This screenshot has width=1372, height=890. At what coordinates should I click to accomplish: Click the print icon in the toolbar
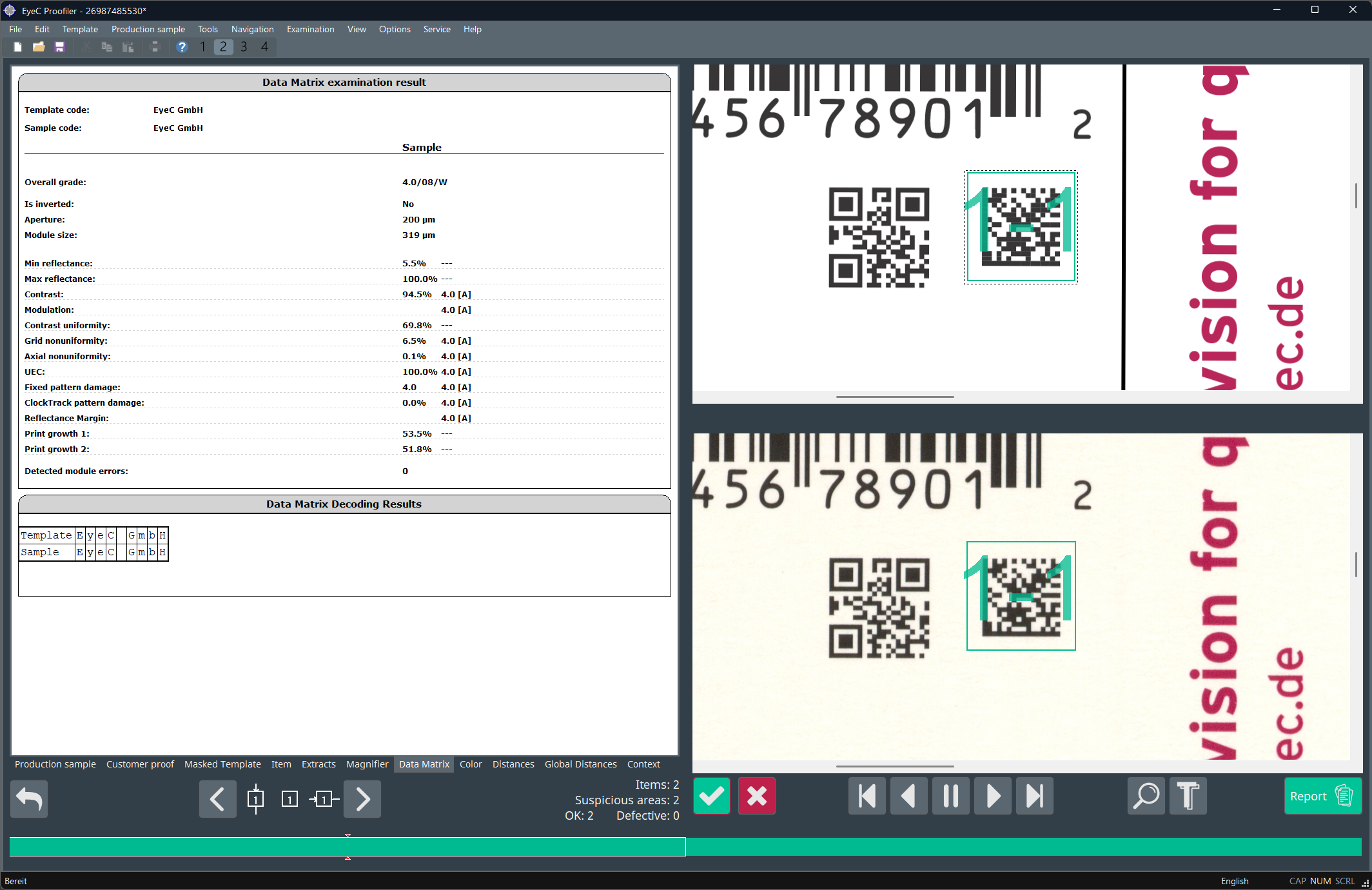(x=155, y=47)
